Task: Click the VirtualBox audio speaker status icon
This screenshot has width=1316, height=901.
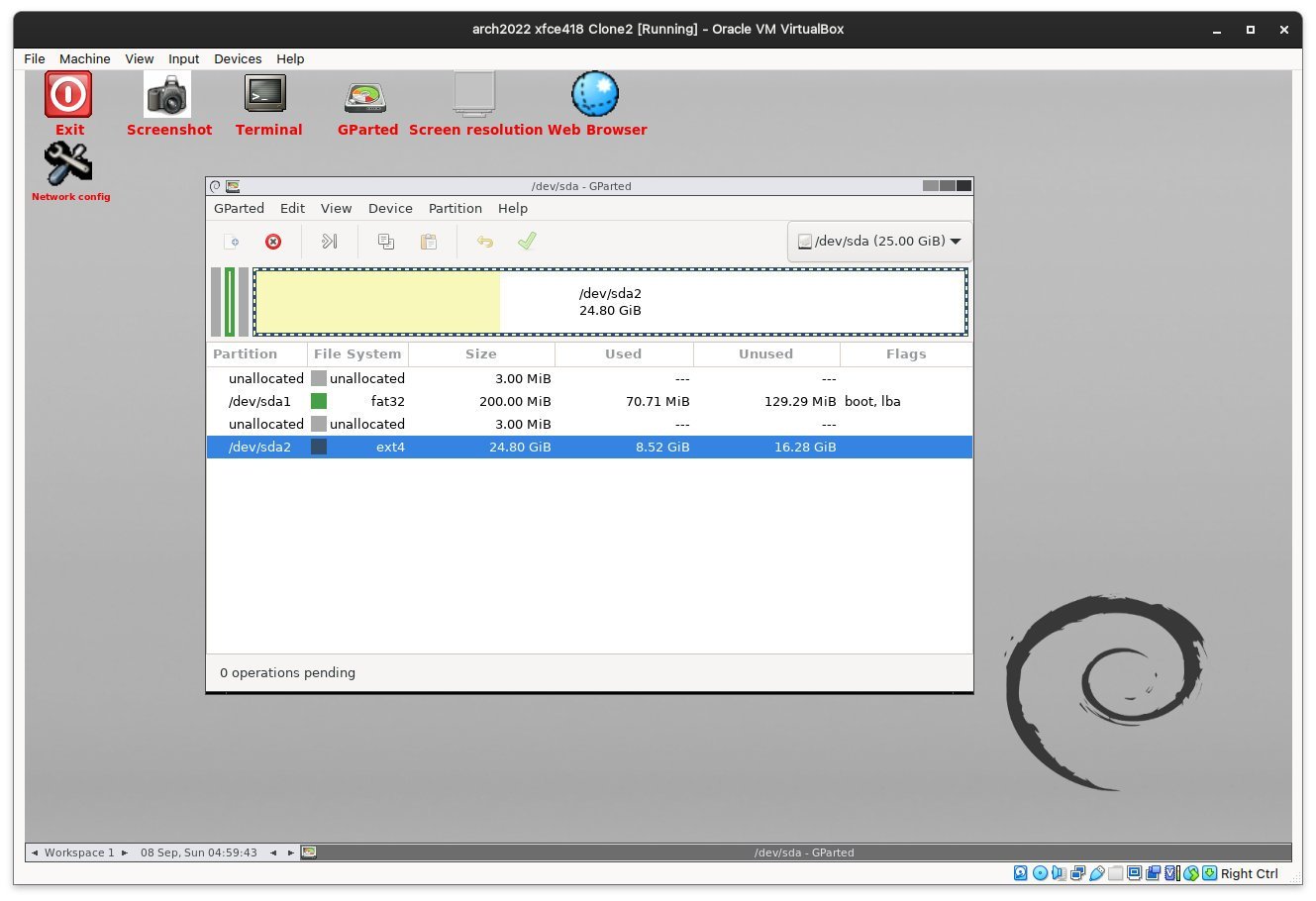Action: 1059,873
